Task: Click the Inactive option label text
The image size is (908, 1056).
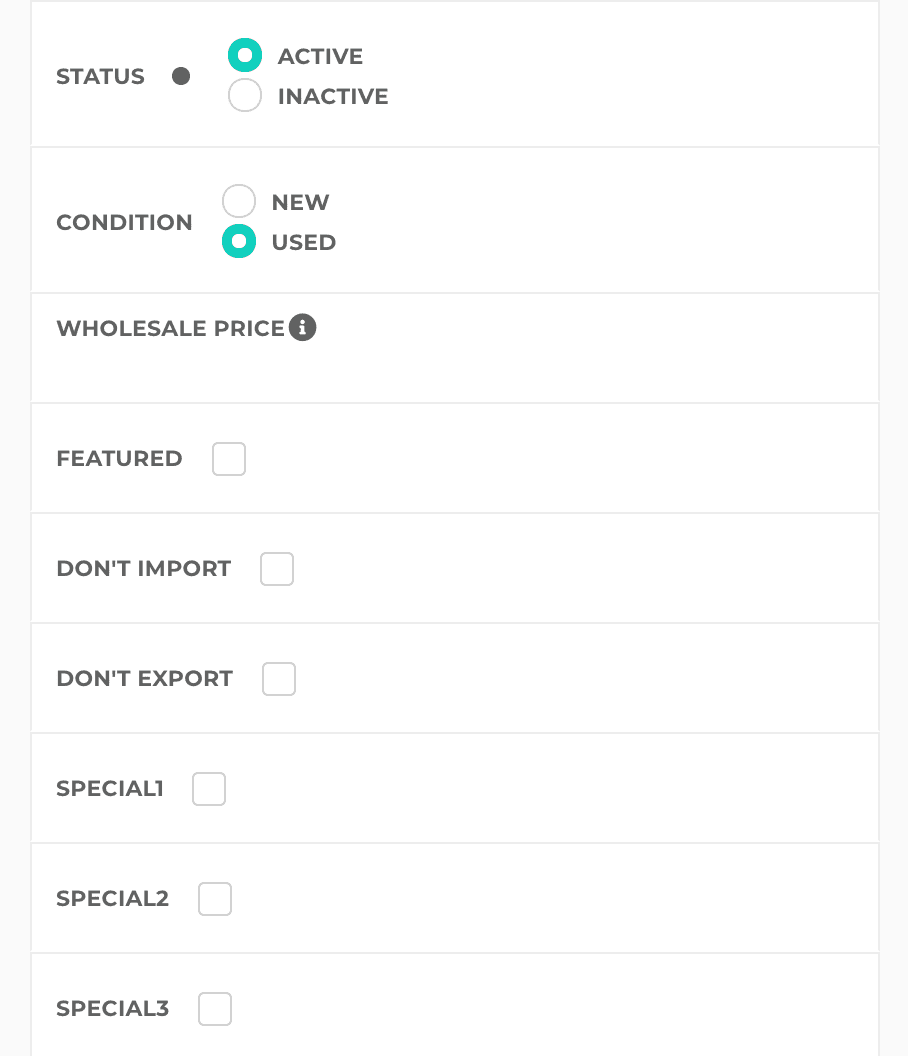Action: click(x=333, y=96)
